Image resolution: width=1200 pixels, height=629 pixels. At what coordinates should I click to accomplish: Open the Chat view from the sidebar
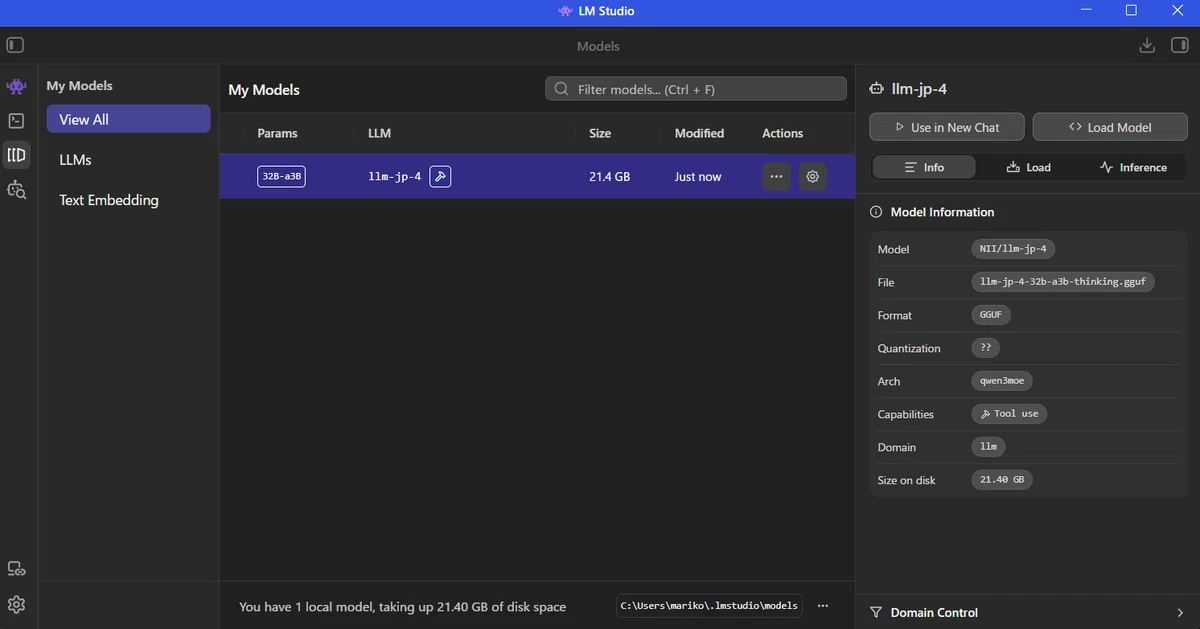pyautogui.click(x=16, y=87)
